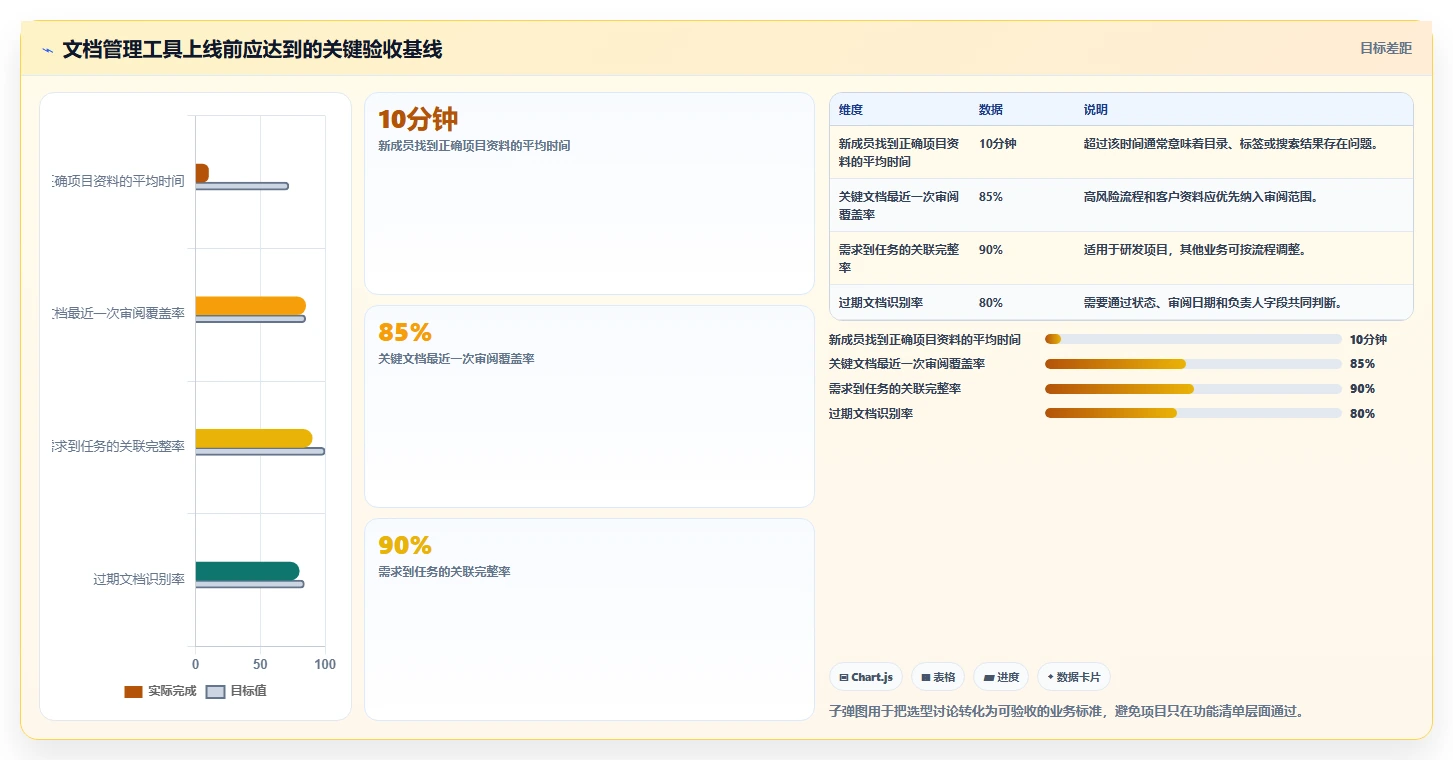Click the grey 目标值 legend swatch
The image size is (1453, 760).
click(x=215, y=692)
